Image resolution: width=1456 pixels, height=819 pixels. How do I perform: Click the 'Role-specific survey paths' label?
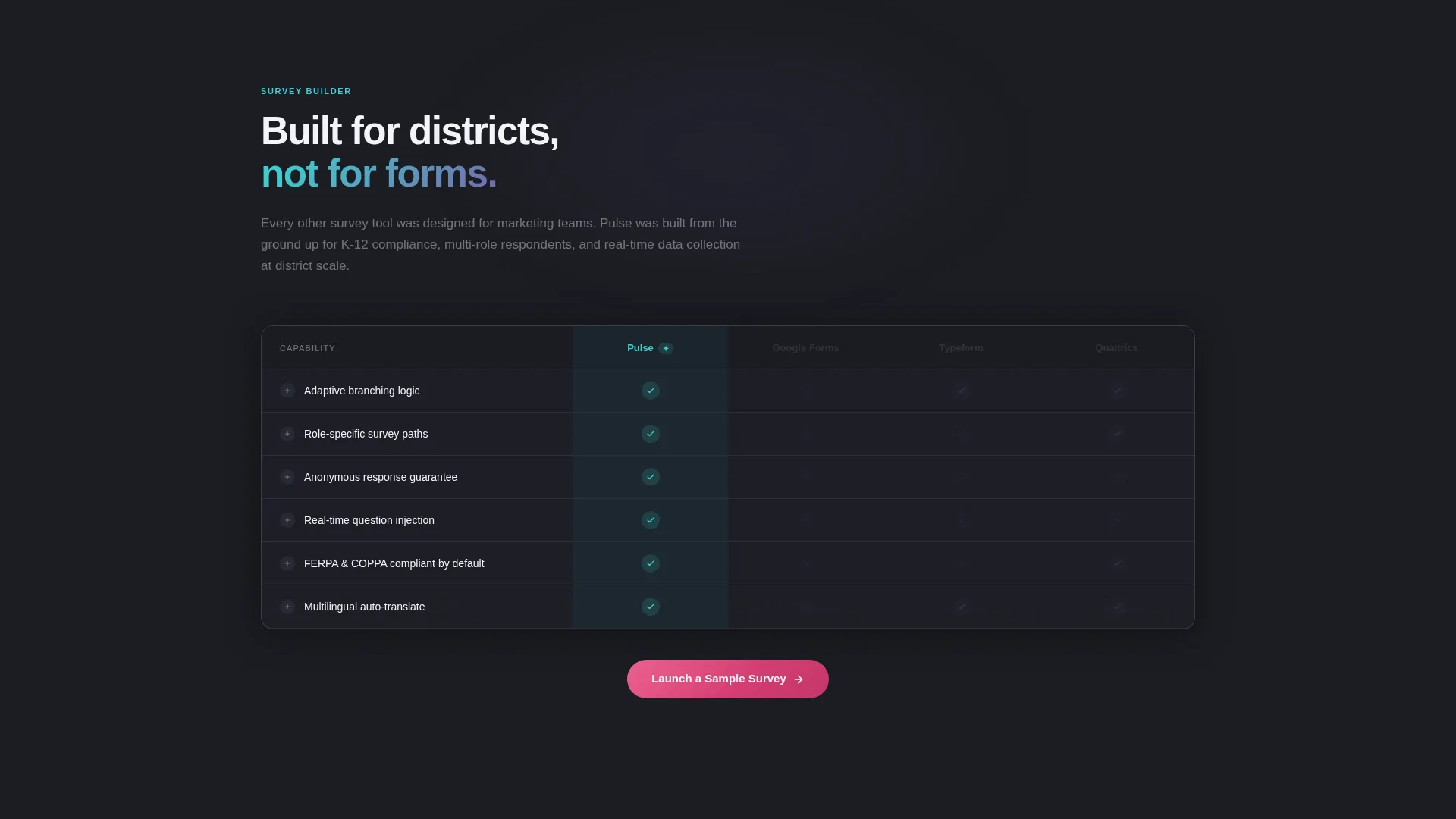point(366,434)
